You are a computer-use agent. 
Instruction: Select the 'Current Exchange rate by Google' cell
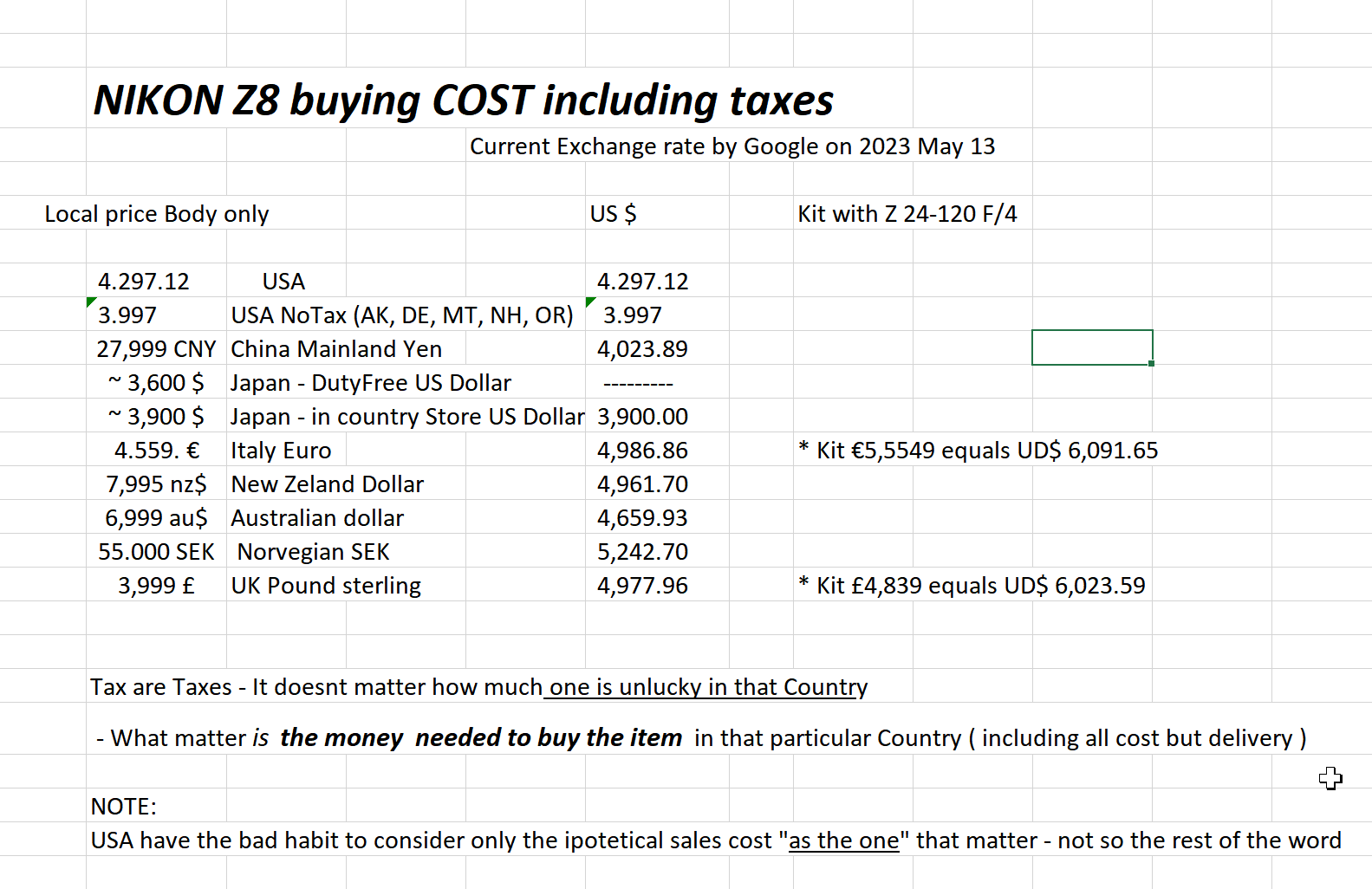click(732, 146)
